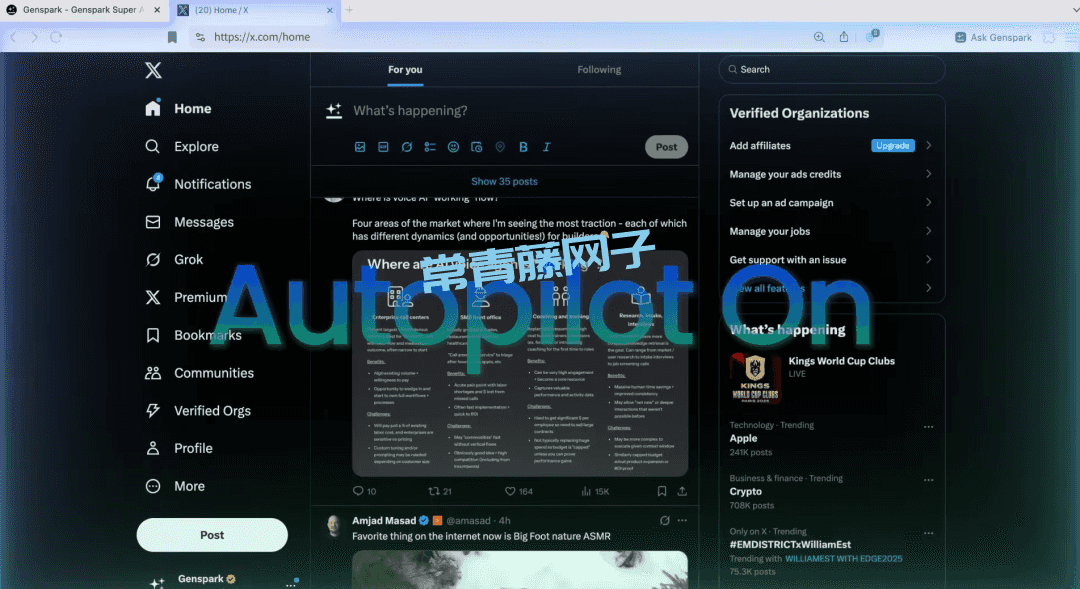Open Notifications in the sidebar
Image resolution: width=1080 pixels, height=589 pixels.
tap(198, 184)
